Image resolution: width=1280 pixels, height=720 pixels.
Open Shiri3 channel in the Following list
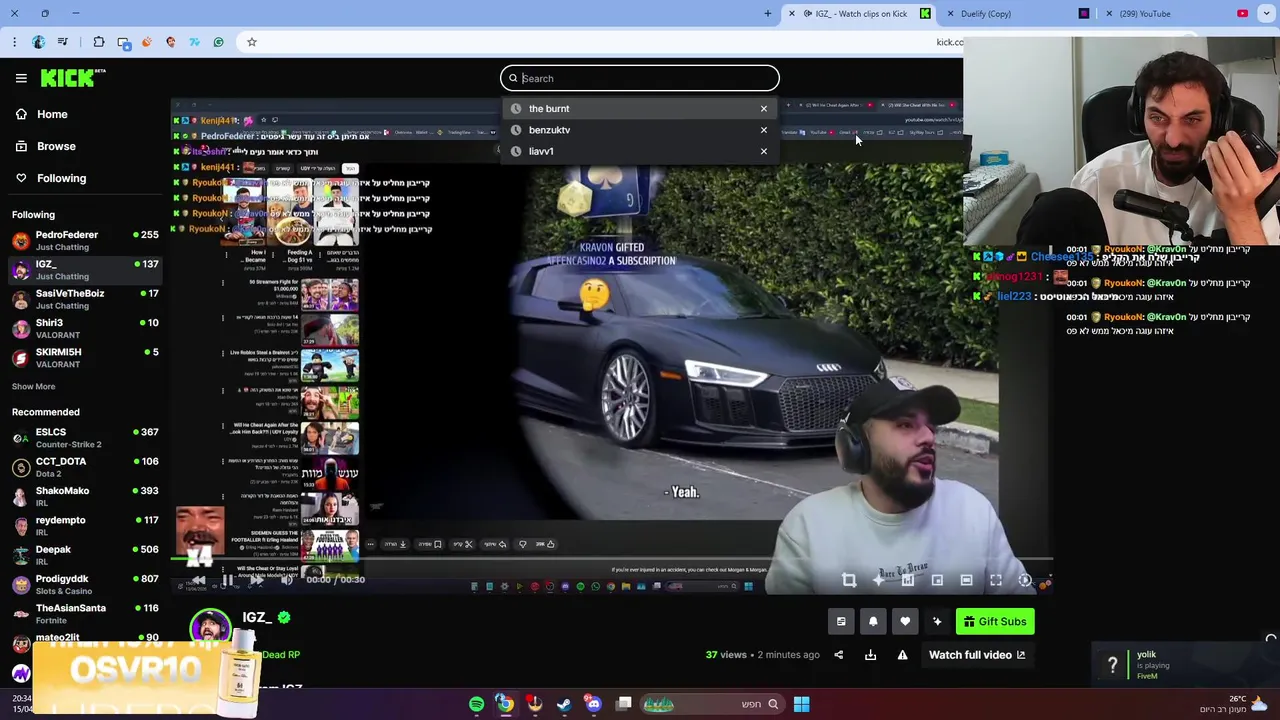click(x=84, y=328)
